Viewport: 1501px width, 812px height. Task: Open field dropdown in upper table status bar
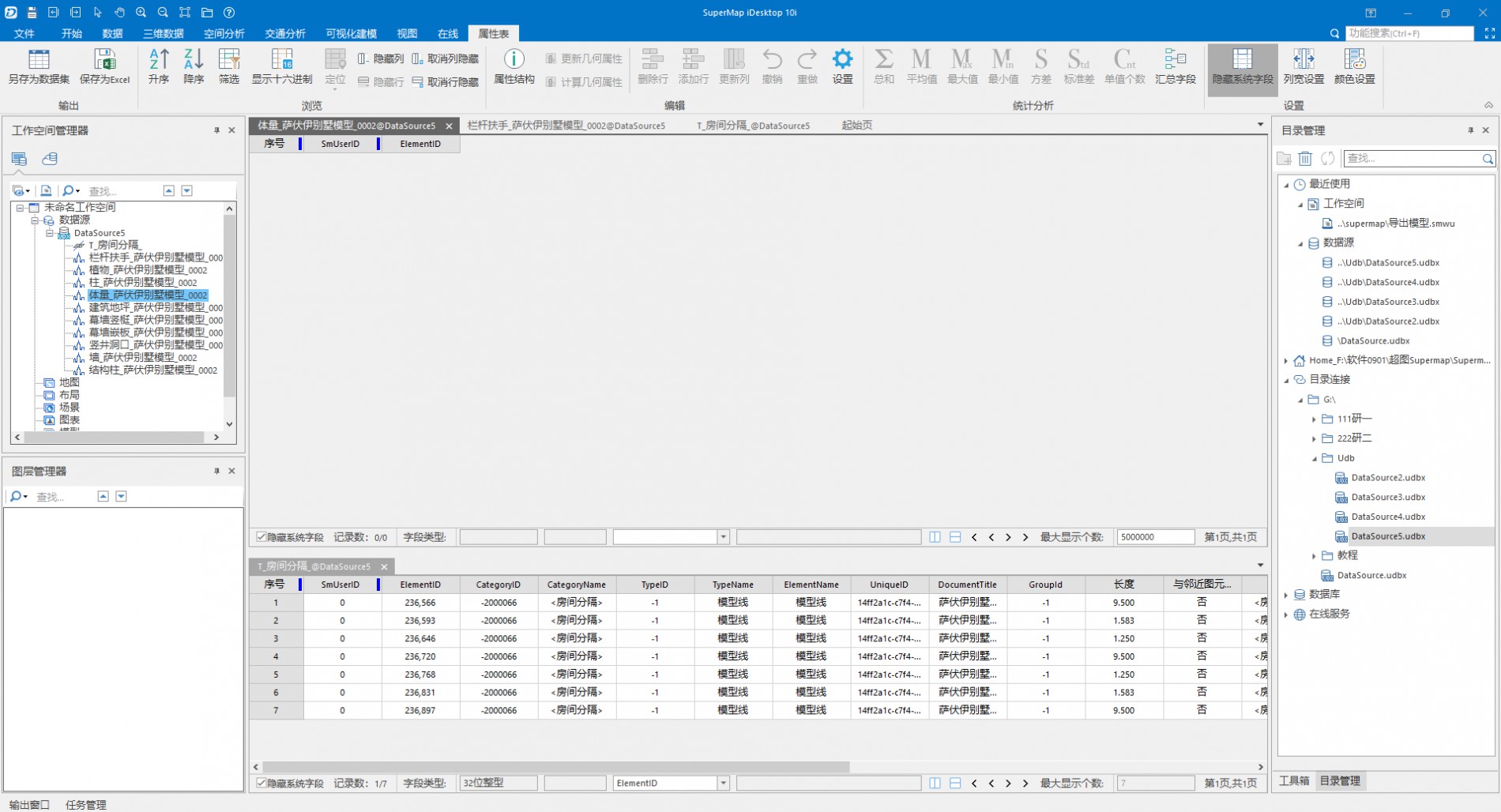[x=723, y=537]
